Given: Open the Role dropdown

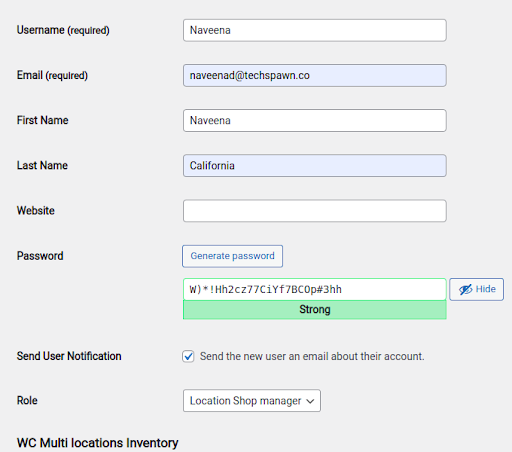Looking at the screenshot, I should [x=252, y=401].
